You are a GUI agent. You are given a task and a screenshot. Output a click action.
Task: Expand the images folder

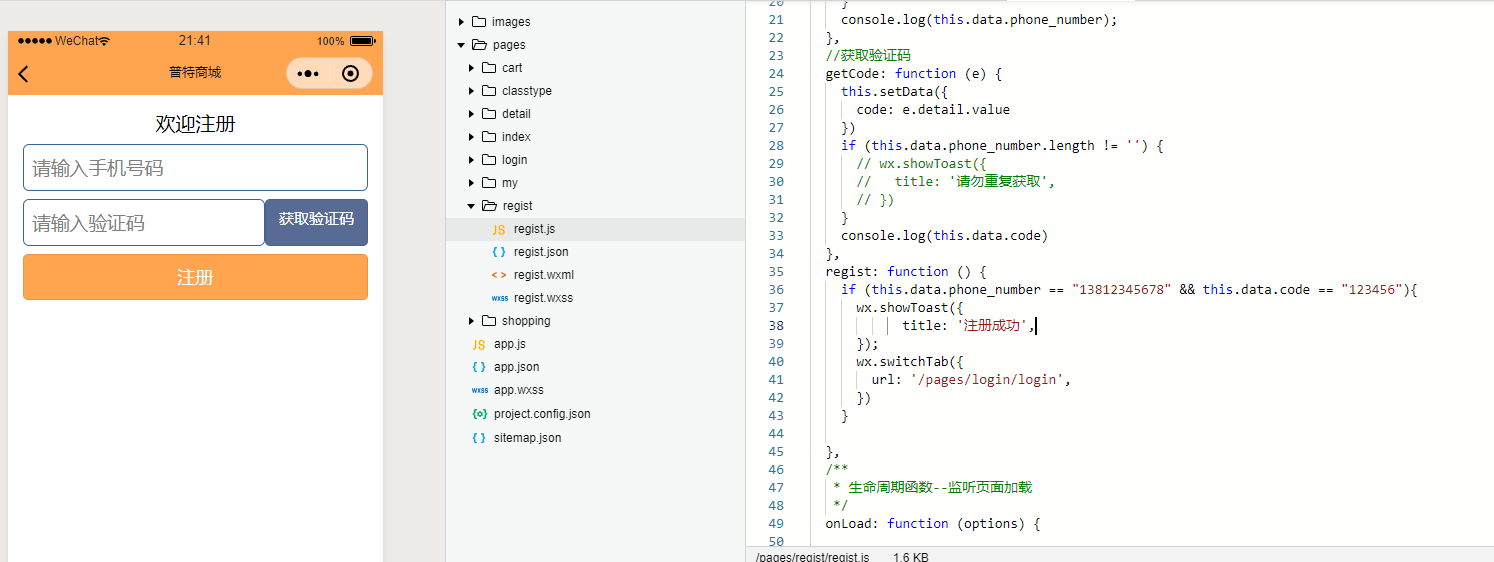461,22
